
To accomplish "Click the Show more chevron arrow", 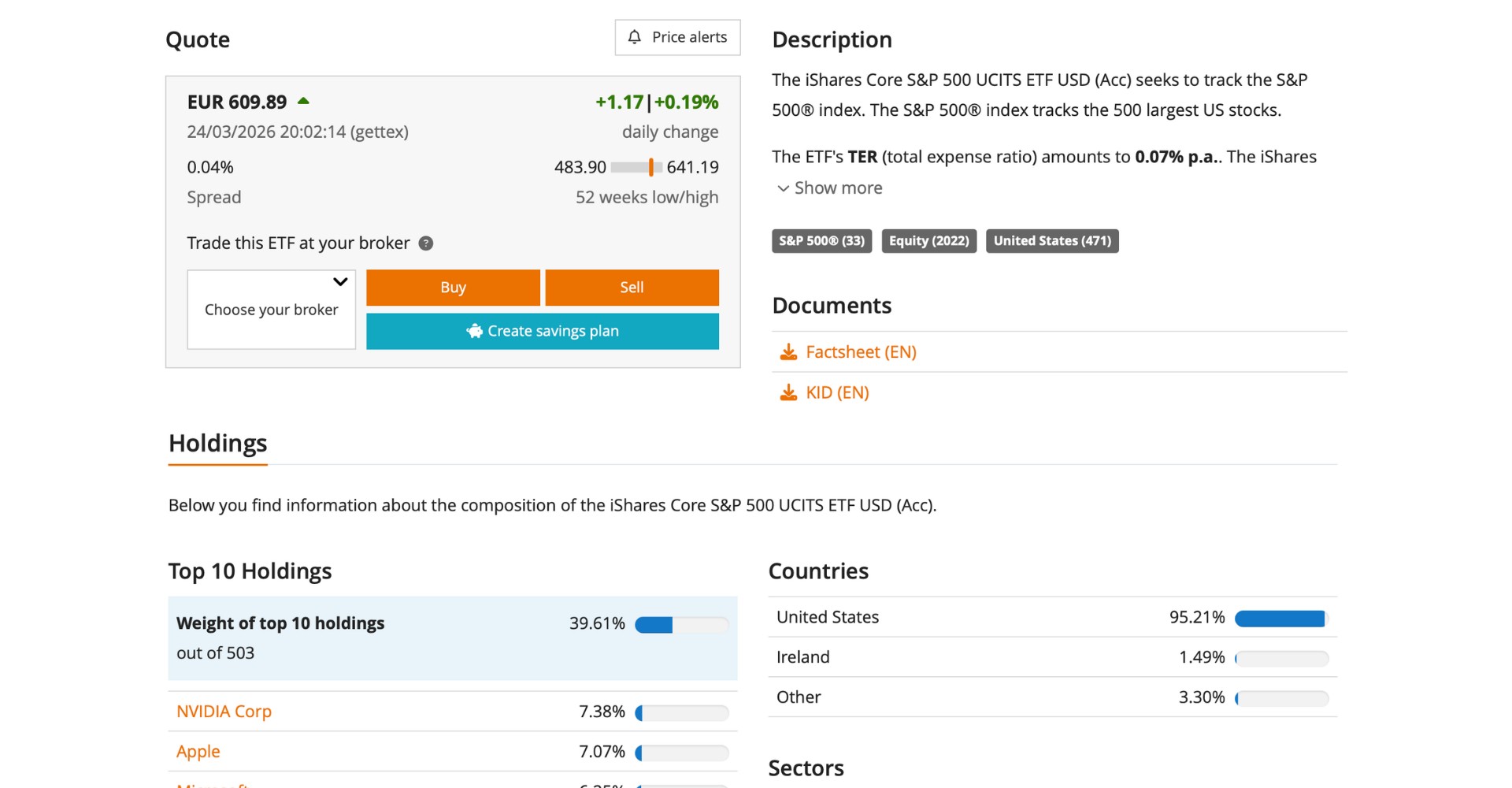I will tap(783, 188).
